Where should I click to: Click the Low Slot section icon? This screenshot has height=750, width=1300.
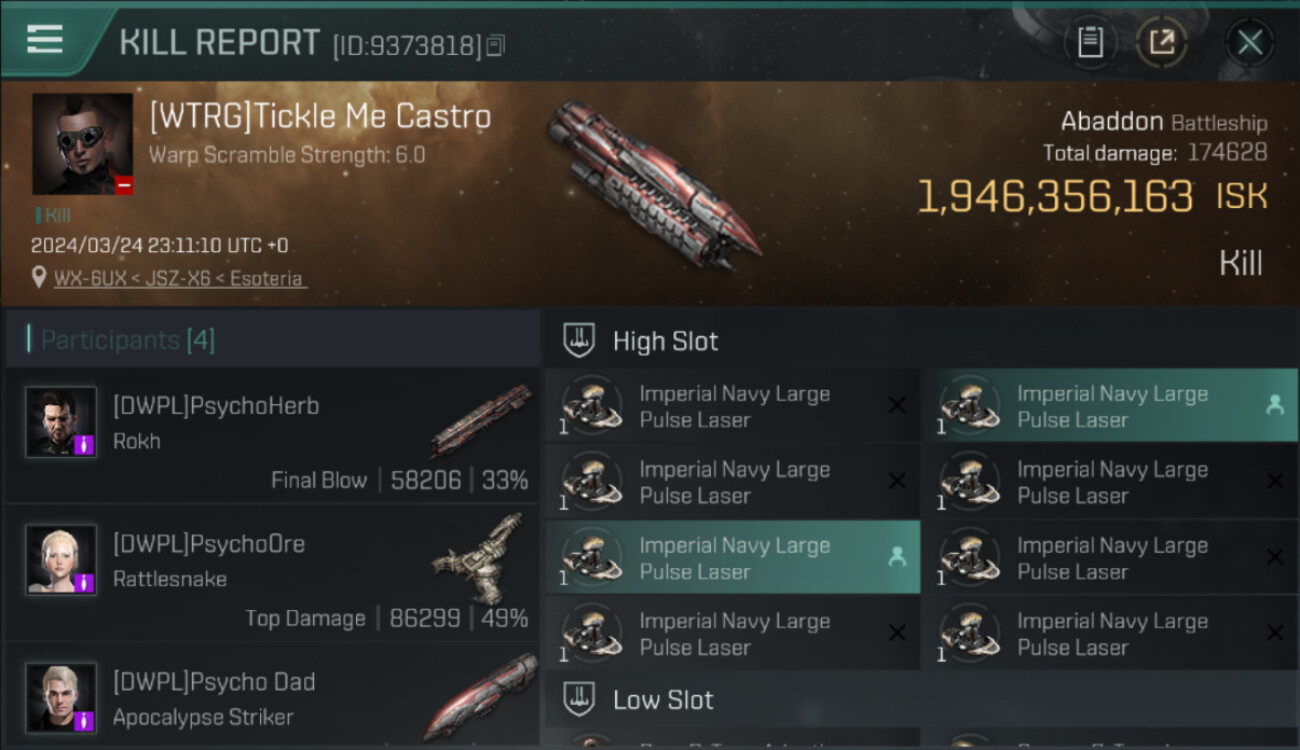580,699
